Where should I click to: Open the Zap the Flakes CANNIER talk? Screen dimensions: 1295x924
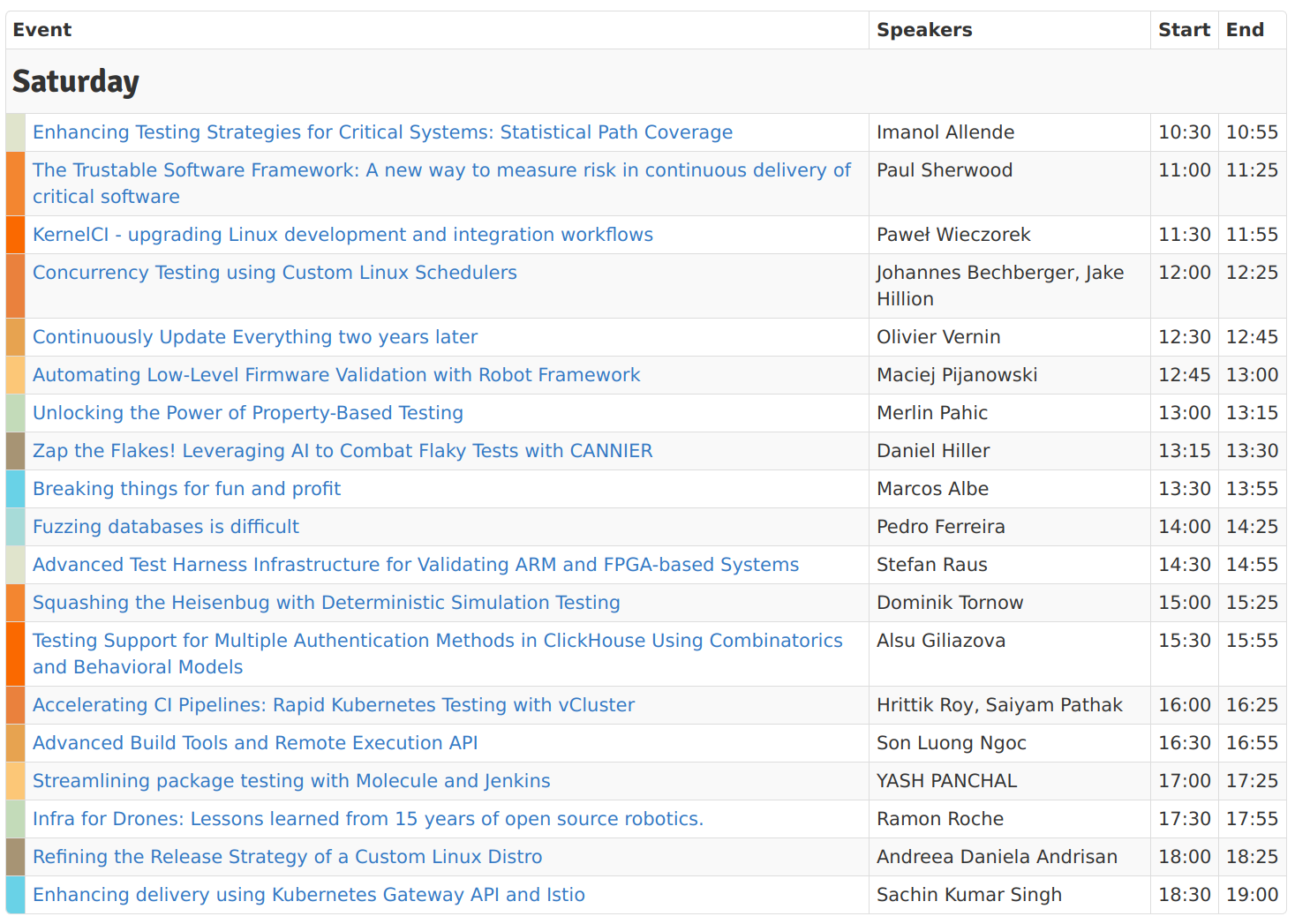point(343,451)
